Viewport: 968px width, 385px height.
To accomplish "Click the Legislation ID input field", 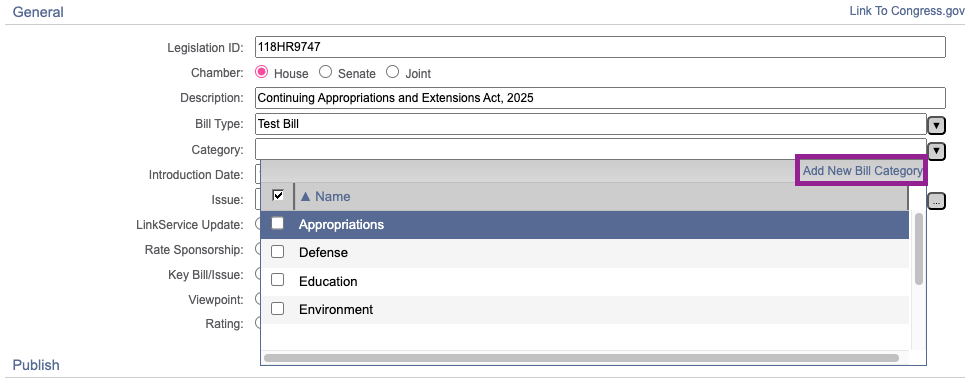I will coord(600,48).
